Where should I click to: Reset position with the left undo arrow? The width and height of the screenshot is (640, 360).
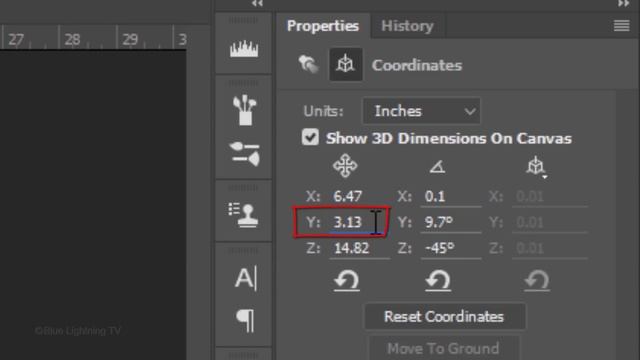[347, 281]
